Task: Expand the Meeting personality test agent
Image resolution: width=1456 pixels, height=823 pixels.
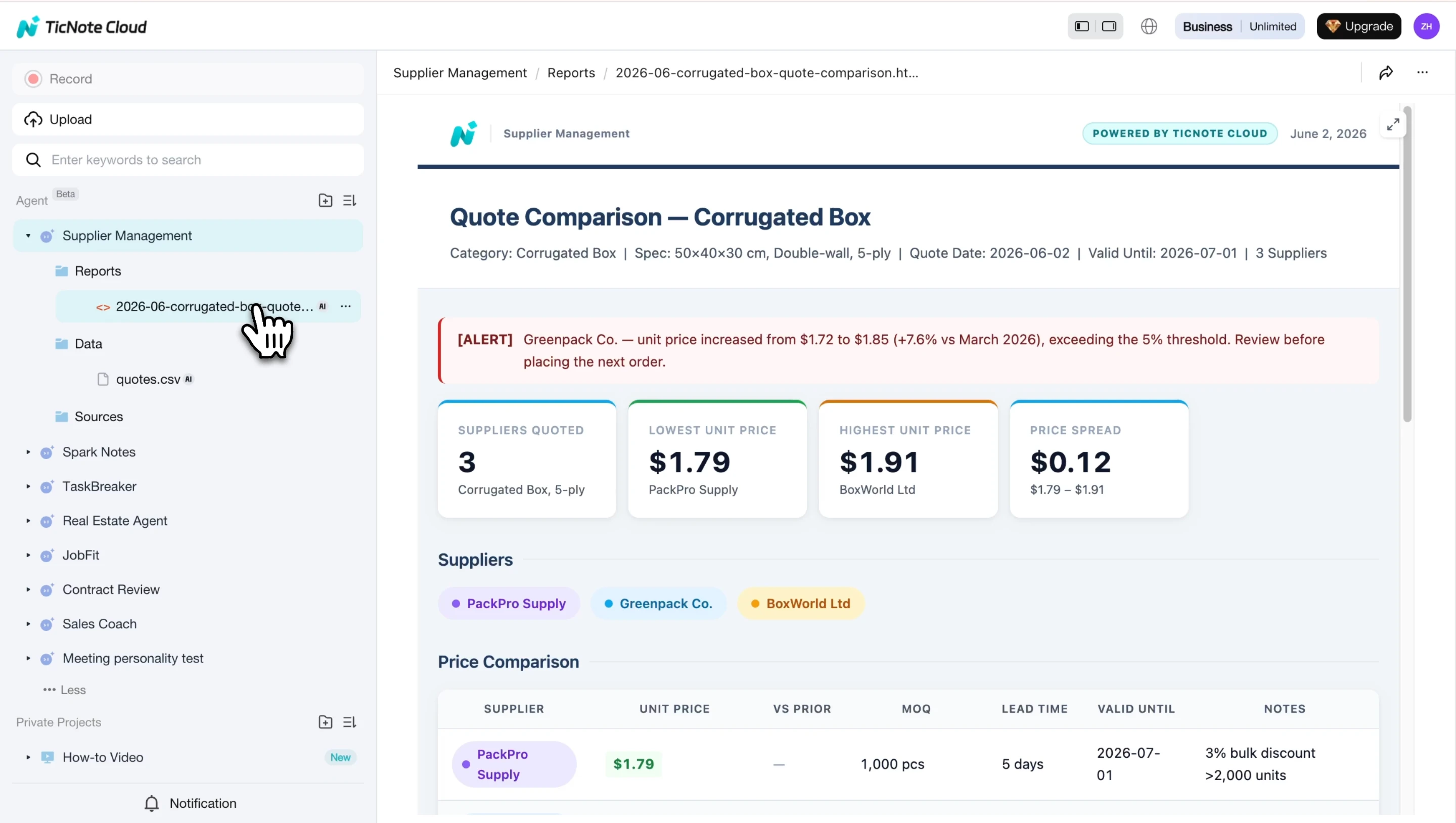Action: tap(28, 659)
